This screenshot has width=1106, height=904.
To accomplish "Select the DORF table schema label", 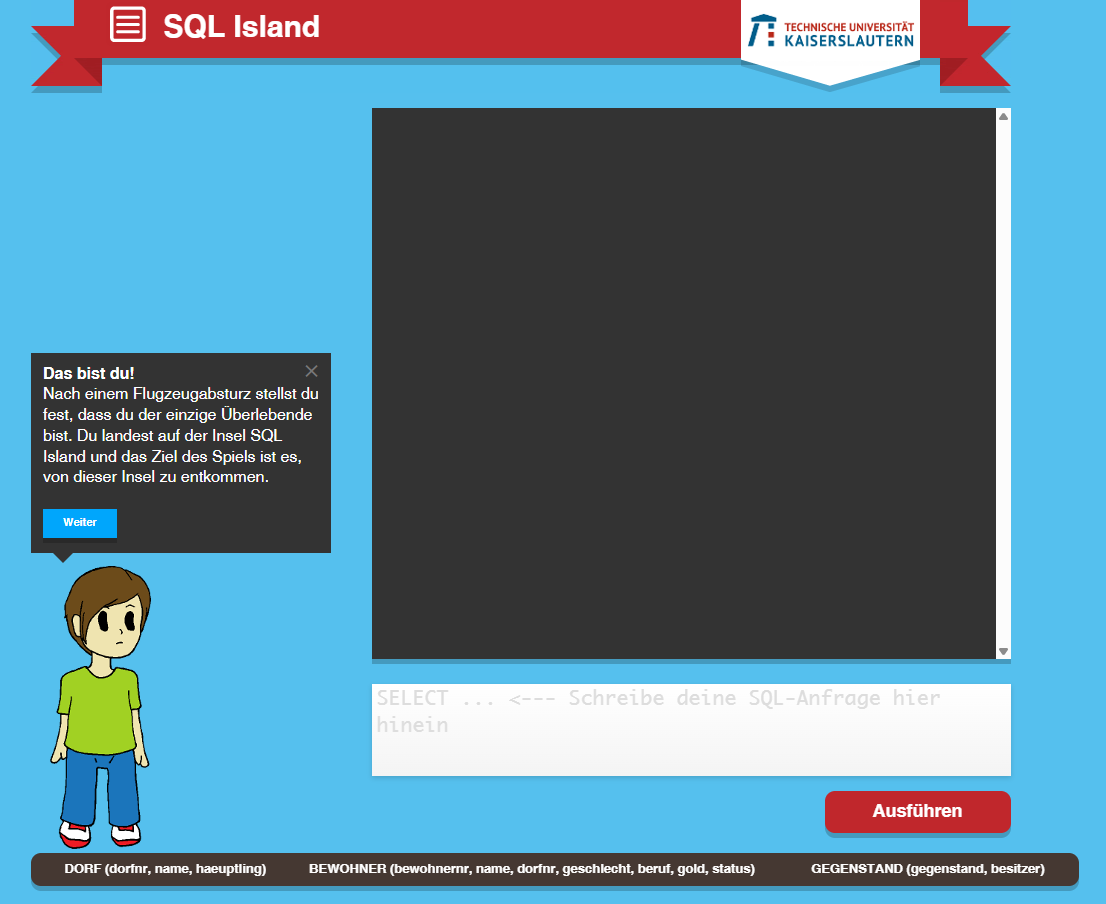I will click(x=165, y=869).
